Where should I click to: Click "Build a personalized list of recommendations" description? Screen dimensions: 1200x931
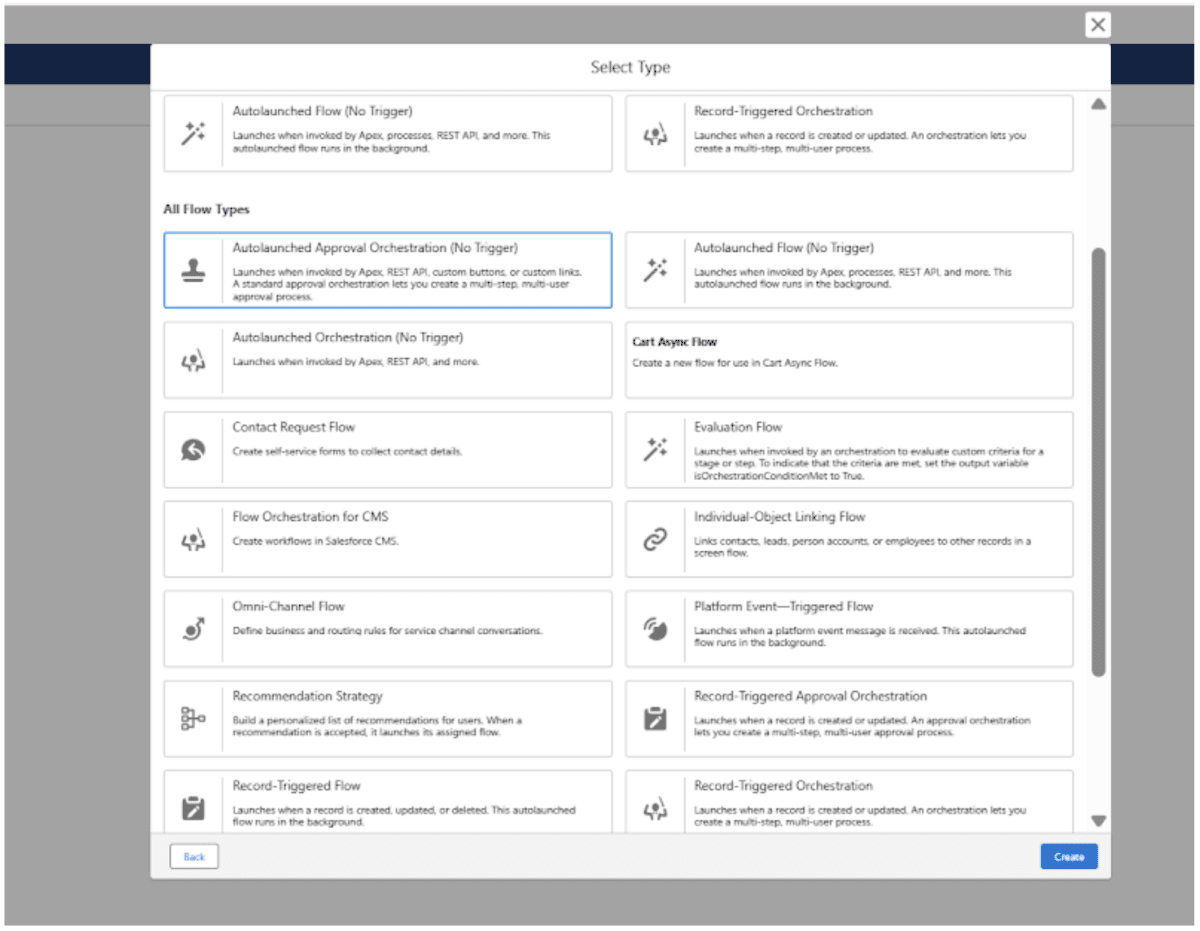(378, 726)
